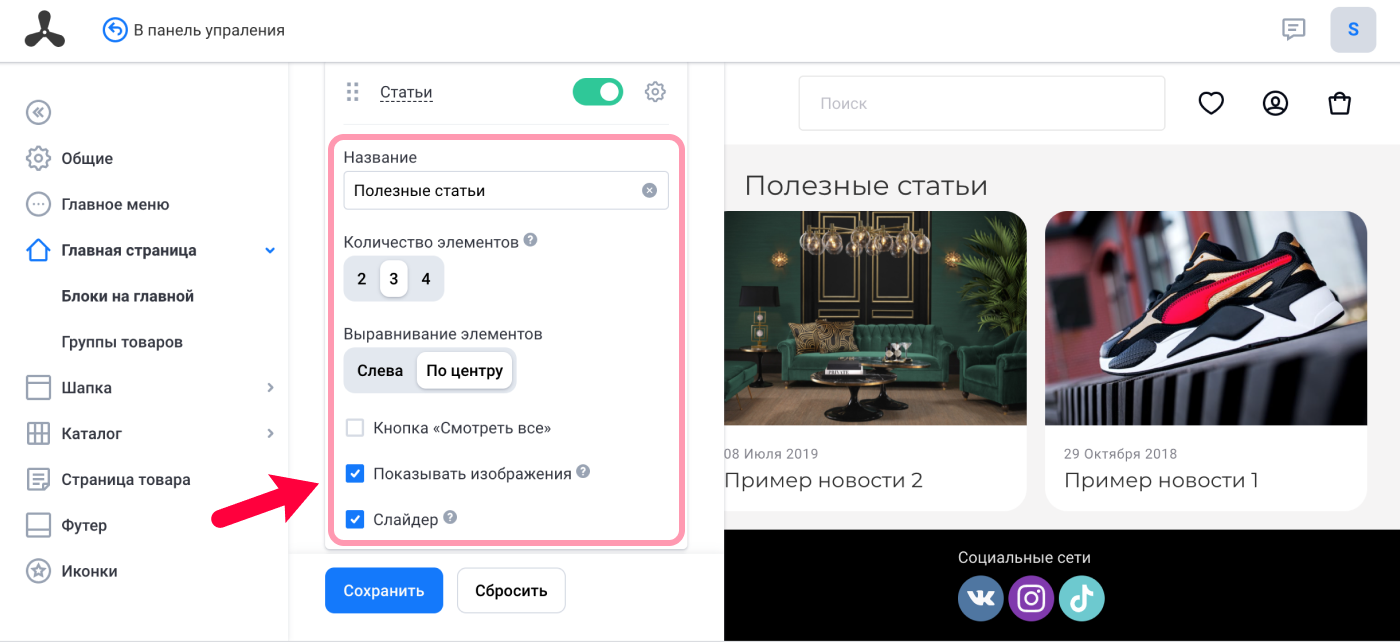The width and height of the screenshot is (1400, 642).
Task: Click the house icon for Главная страница
Action: [38, 250]
